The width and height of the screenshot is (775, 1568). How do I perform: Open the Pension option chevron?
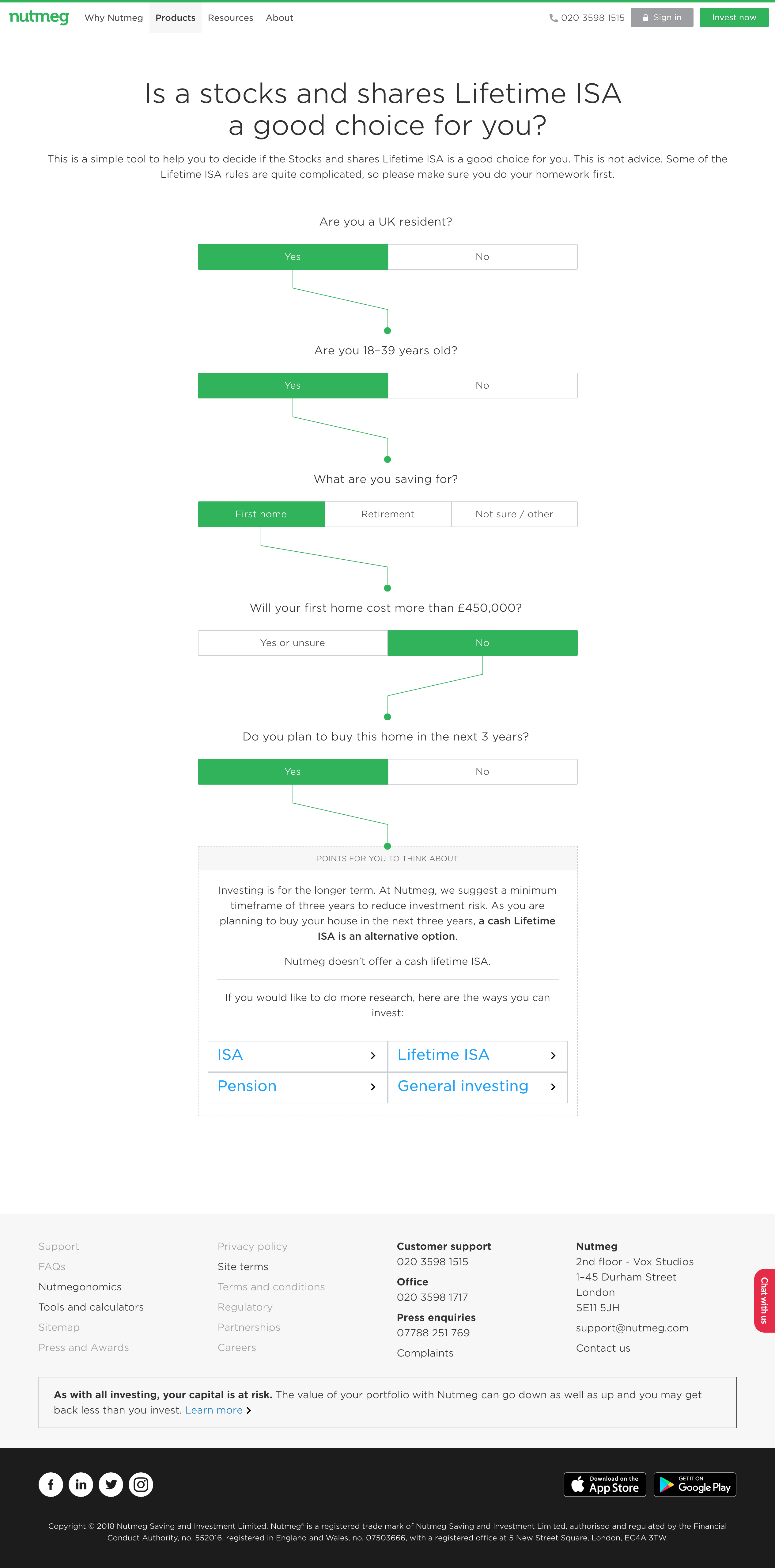pos(373,1087)
